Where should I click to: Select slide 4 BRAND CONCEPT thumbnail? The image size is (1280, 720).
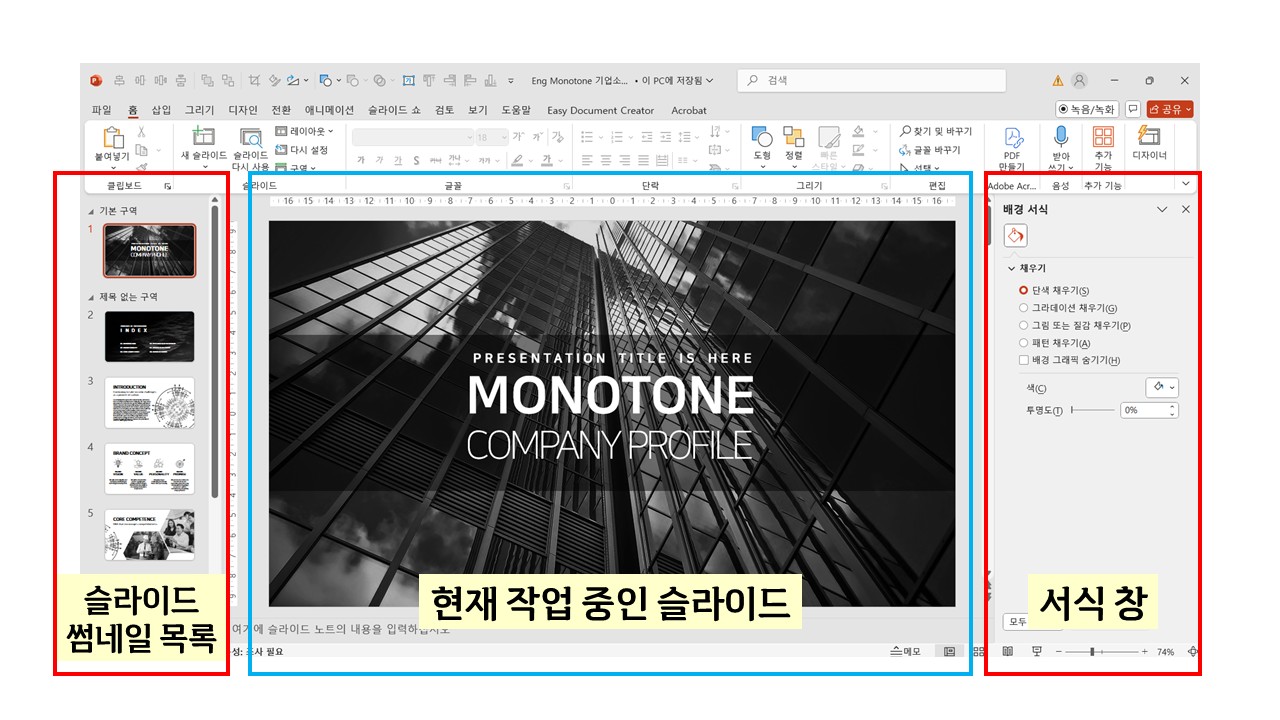tap(150, 468)
